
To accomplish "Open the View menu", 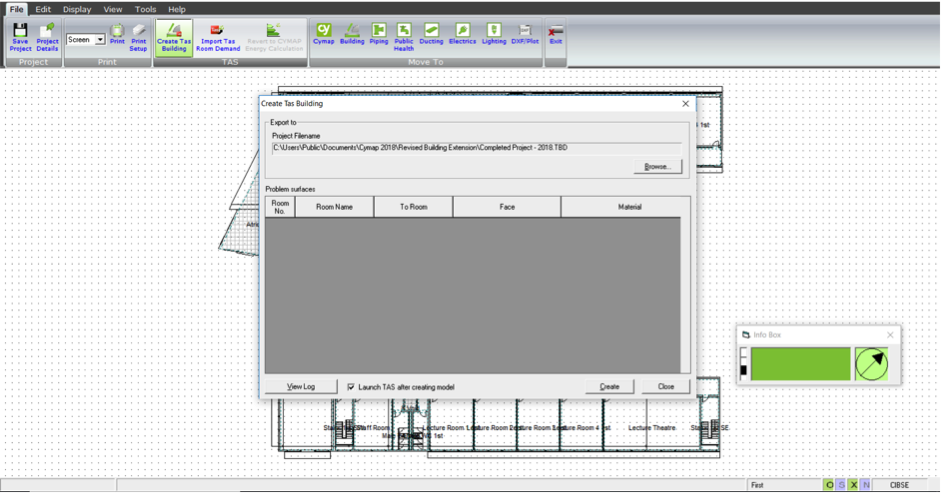I will coord(113,9).
